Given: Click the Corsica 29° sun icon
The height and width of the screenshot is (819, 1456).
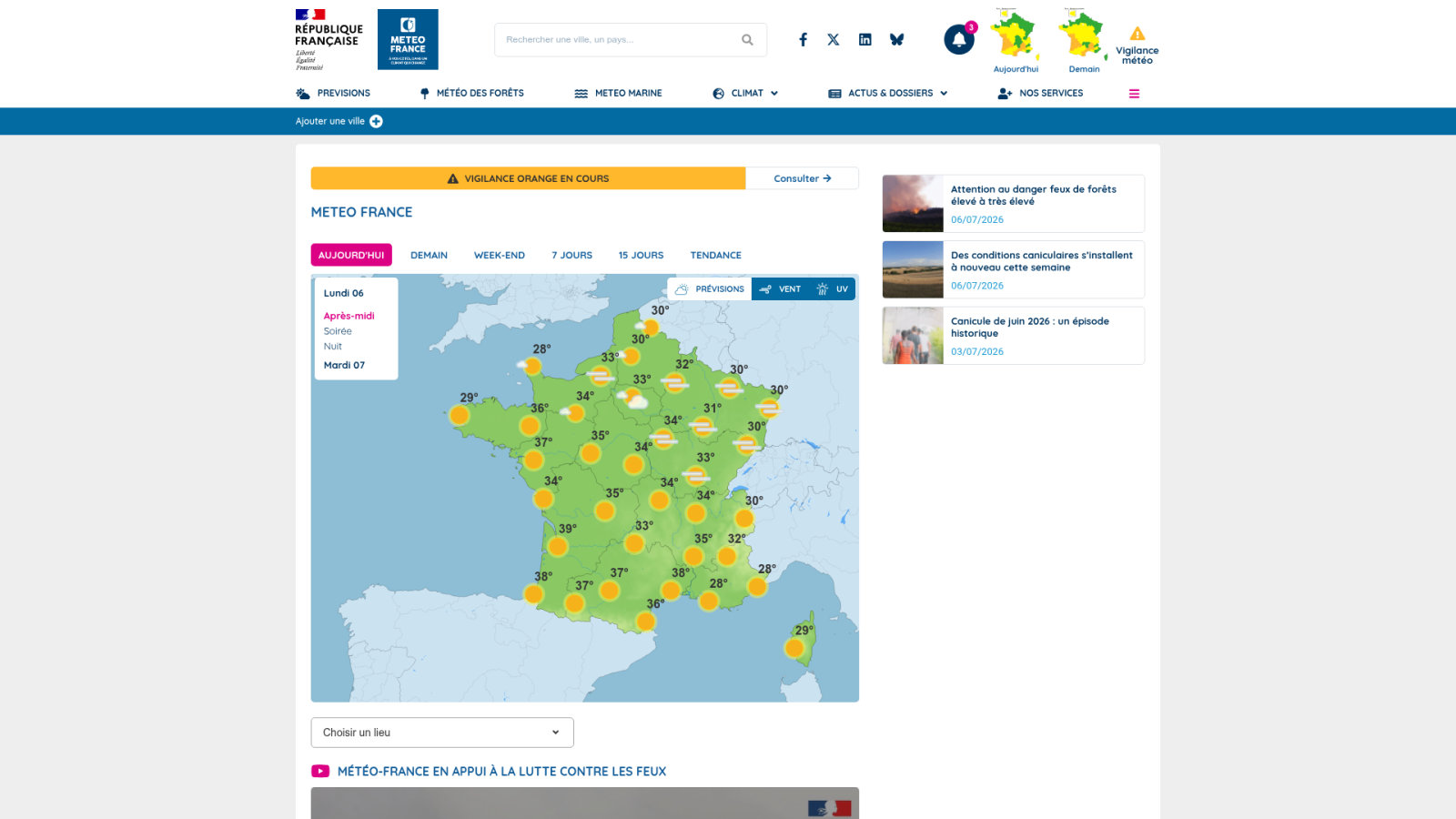Looking at the screenshot, I should (794, 648).
